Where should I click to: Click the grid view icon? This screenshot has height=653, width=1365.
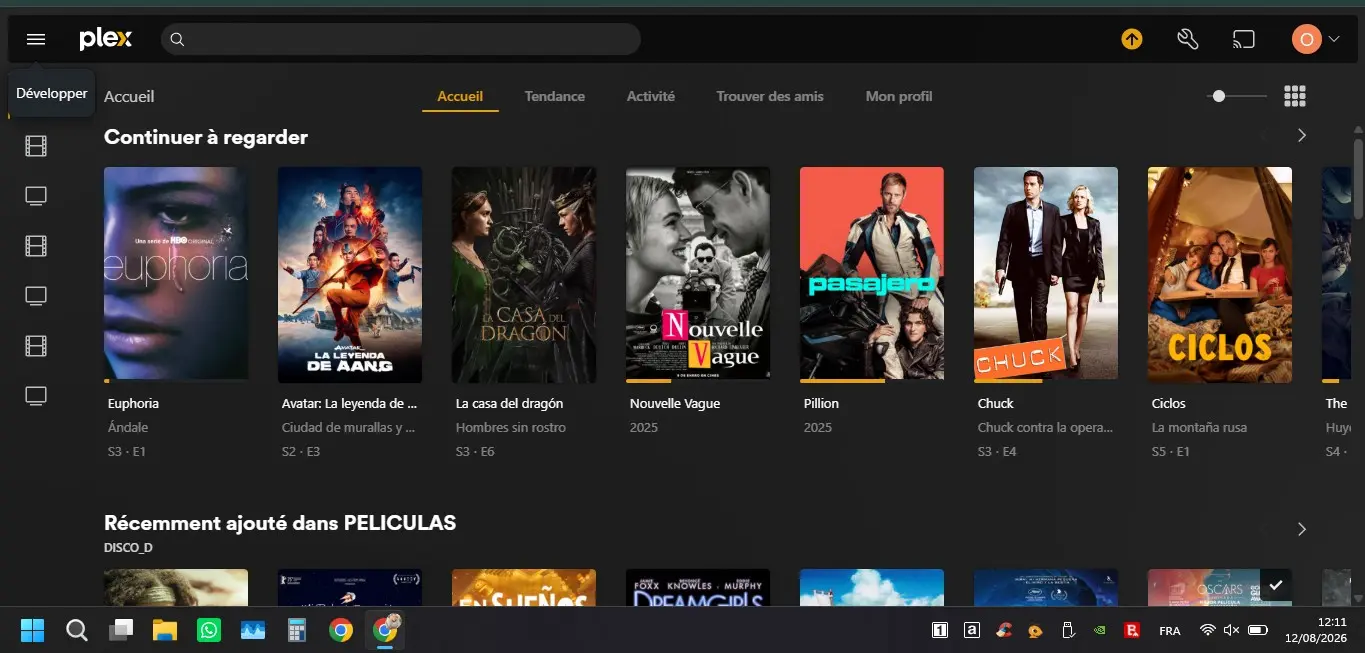click(x=1295, y=96)
